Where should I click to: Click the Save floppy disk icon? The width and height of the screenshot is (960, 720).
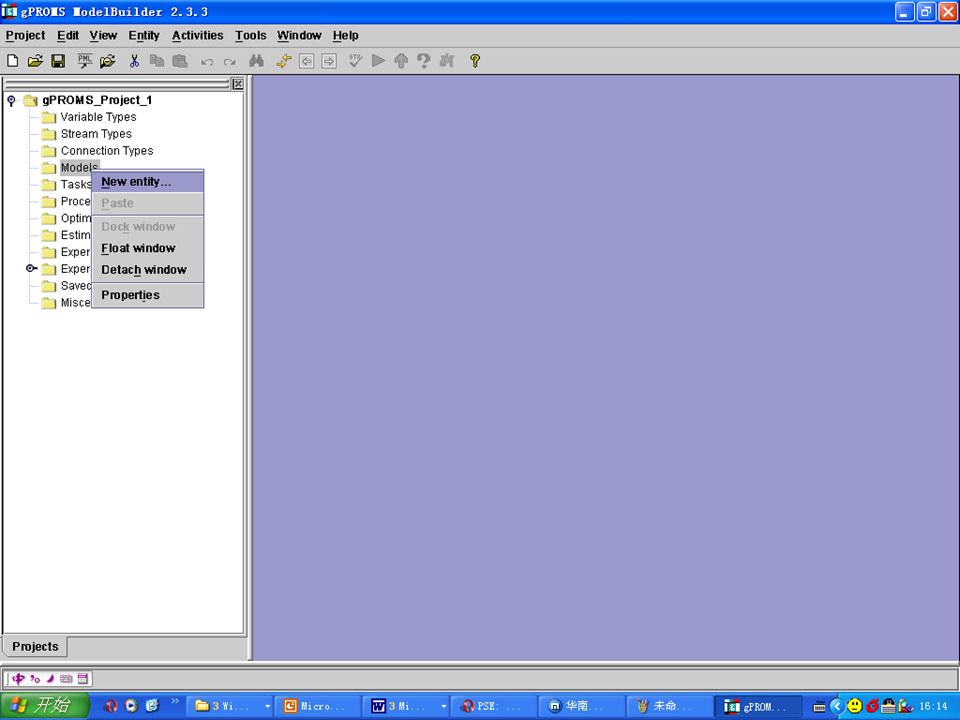click(58, 61)
